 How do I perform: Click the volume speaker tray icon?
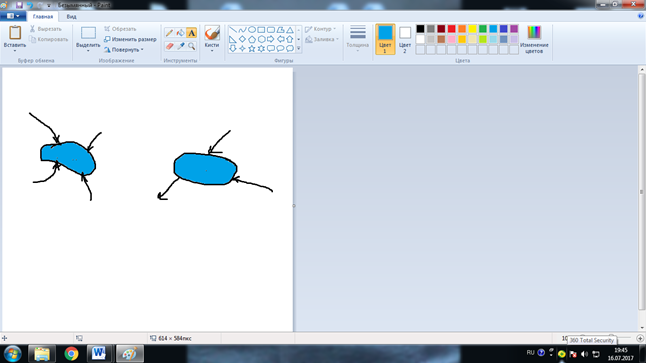point(584,354)
